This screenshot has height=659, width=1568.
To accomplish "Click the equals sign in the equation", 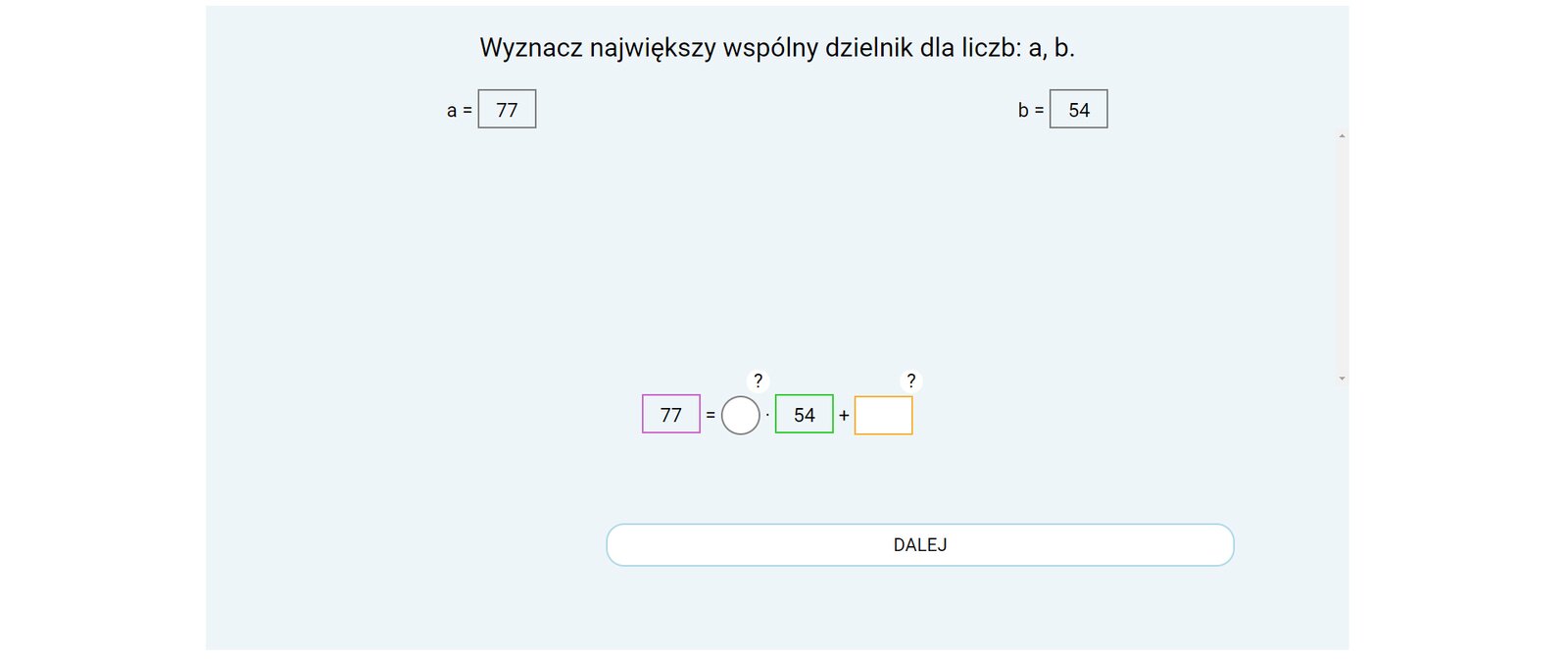I will click(x=710, y=416).
